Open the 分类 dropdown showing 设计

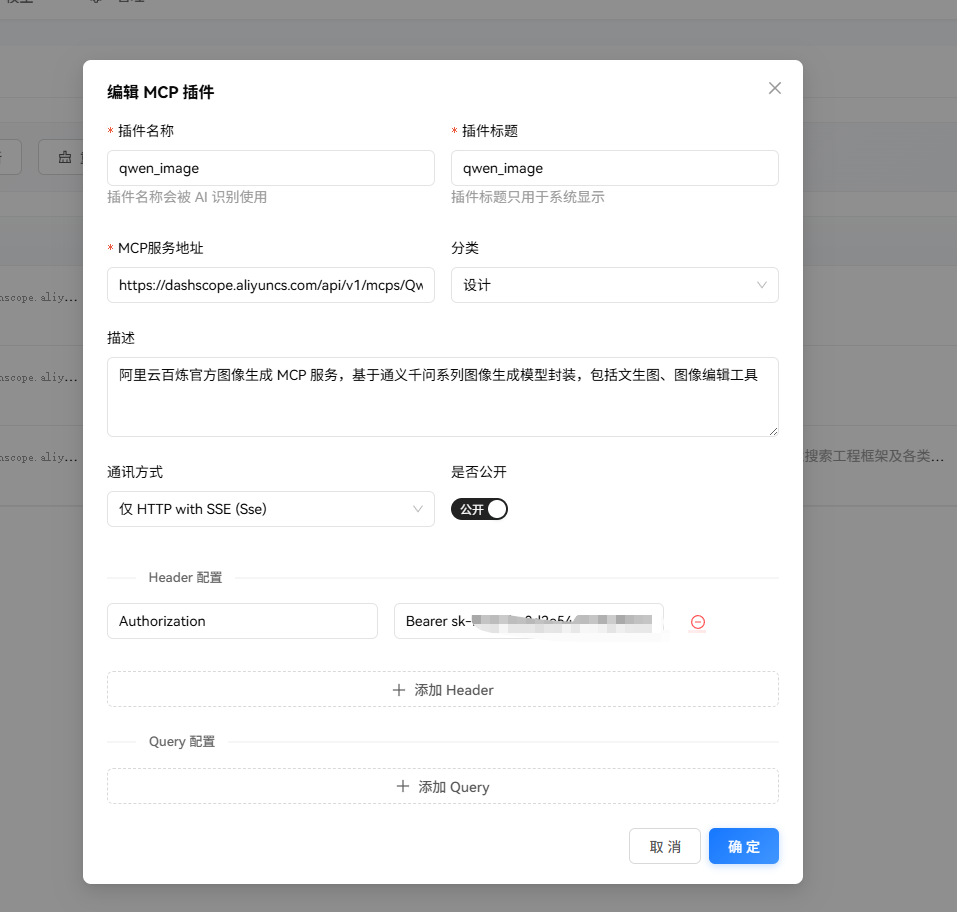pyautogui.click(x=600, y=285)
